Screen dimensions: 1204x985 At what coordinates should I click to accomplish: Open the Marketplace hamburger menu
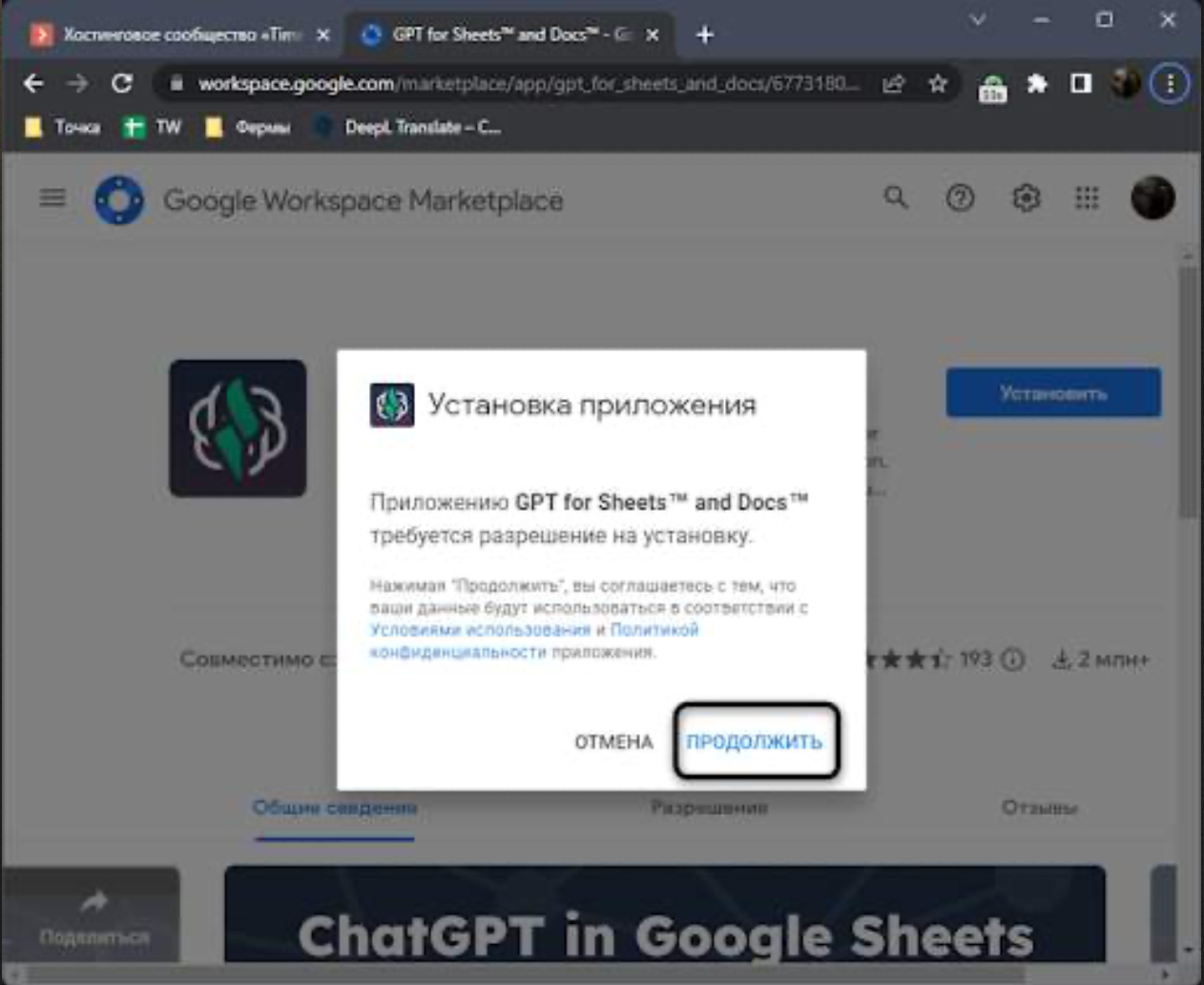52,198
